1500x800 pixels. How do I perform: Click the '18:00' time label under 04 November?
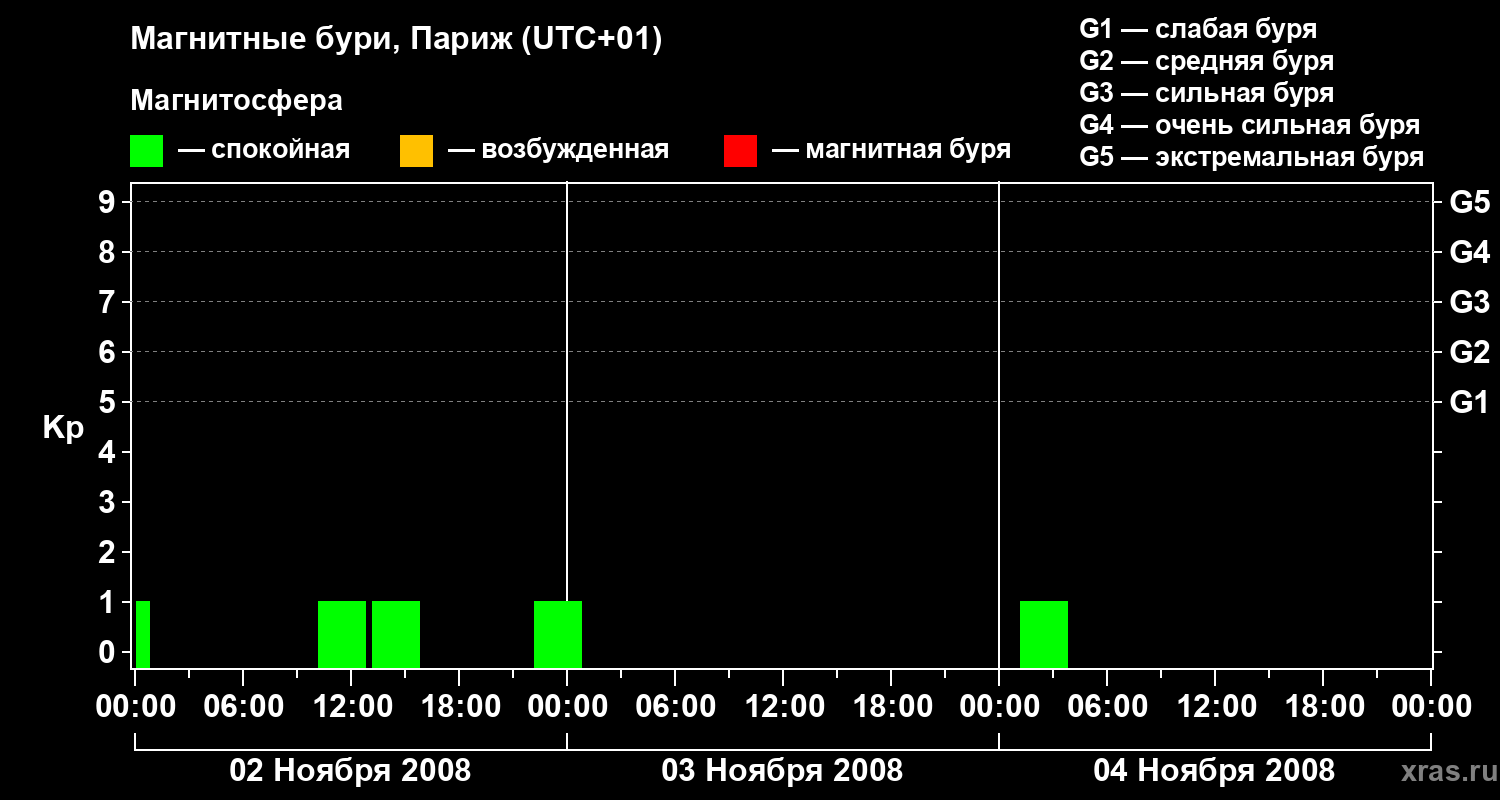tap(1323, 707)
